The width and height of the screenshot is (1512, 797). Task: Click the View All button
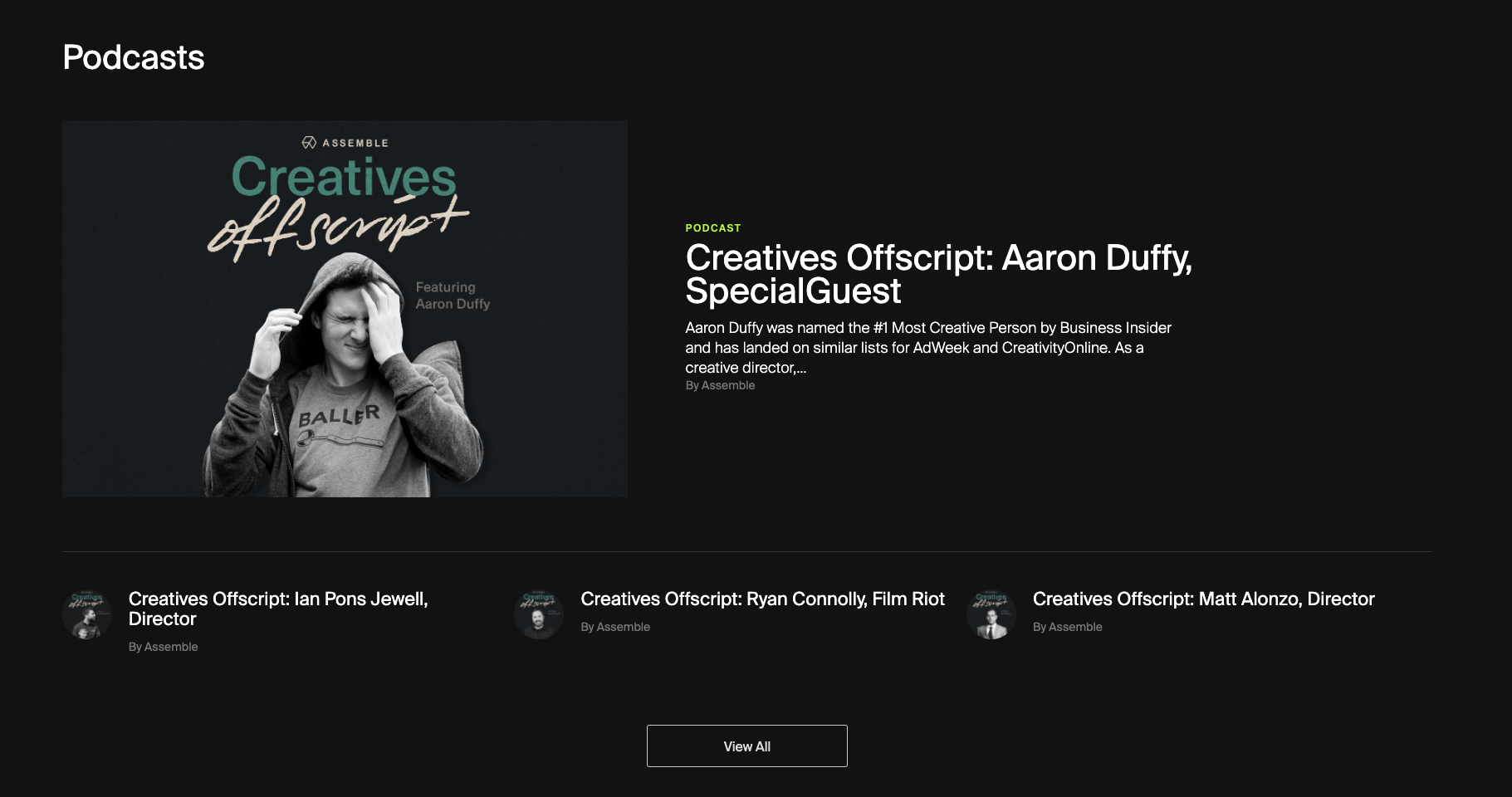(x=747, y=746)
